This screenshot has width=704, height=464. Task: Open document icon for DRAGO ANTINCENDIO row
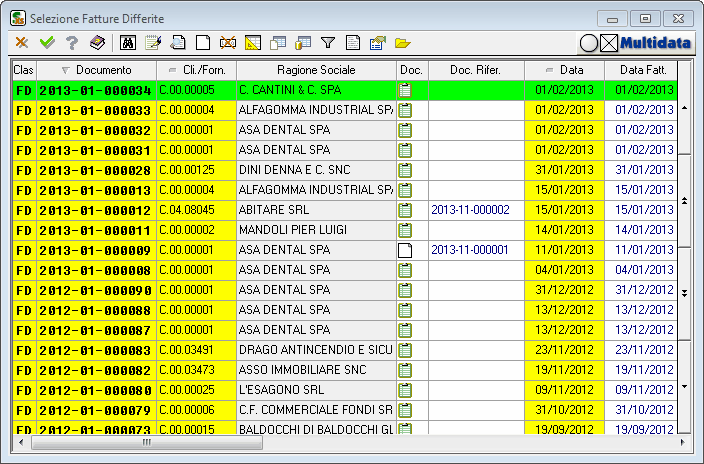click(405, 350)
